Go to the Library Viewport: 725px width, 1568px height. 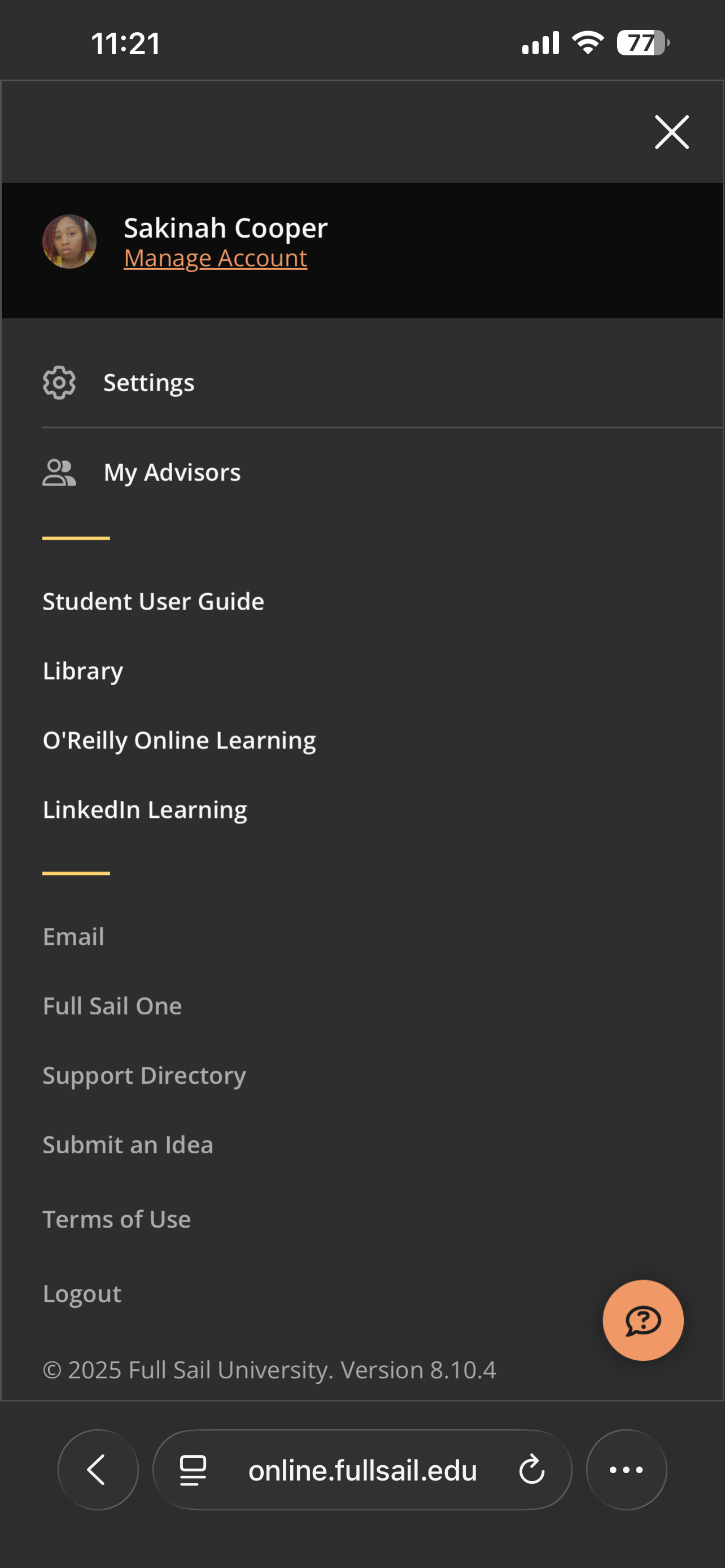pyautogui.click(x=83, y=671)
